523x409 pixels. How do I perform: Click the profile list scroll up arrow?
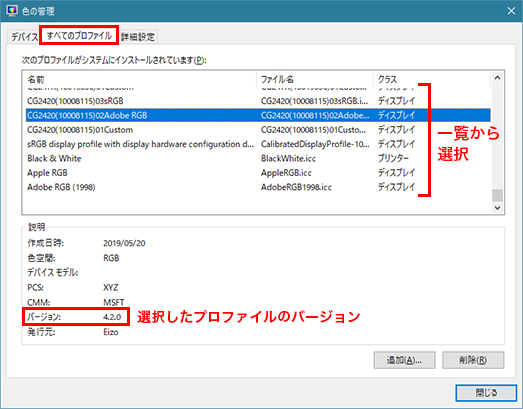(x=497, y=78)
